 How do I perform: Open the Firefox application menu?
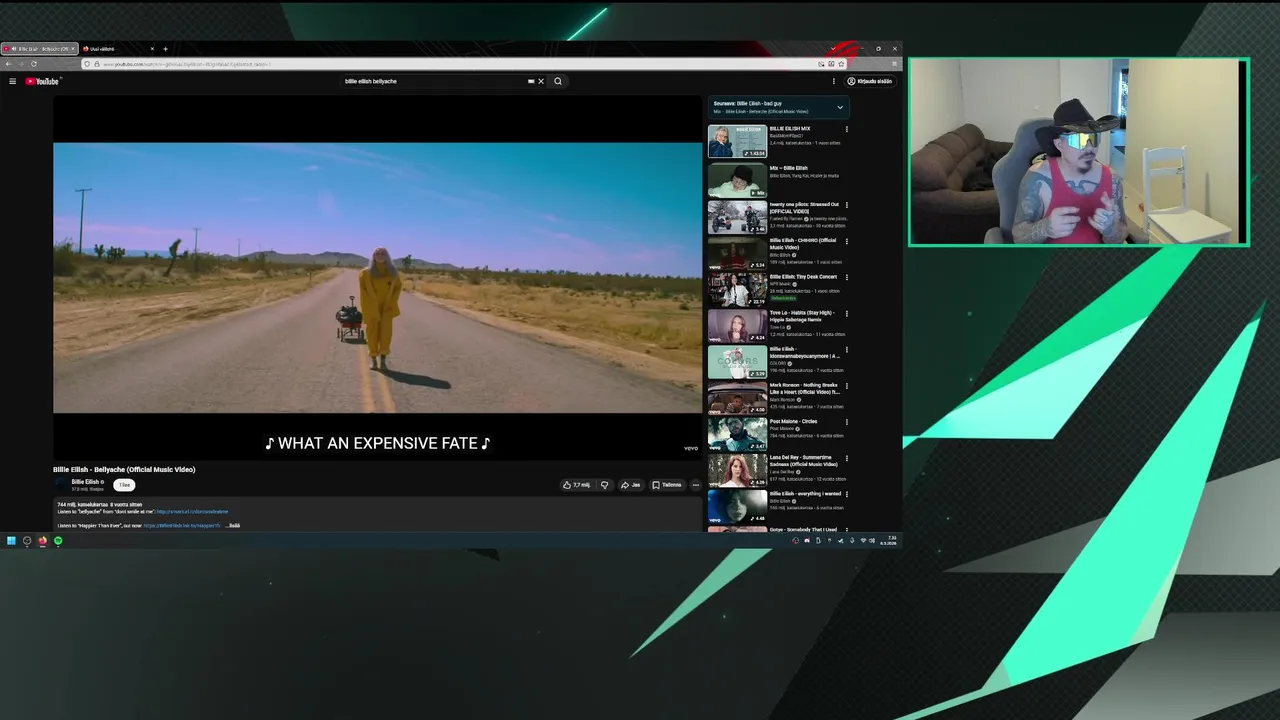pyautogui.click(x=895, y=64)
